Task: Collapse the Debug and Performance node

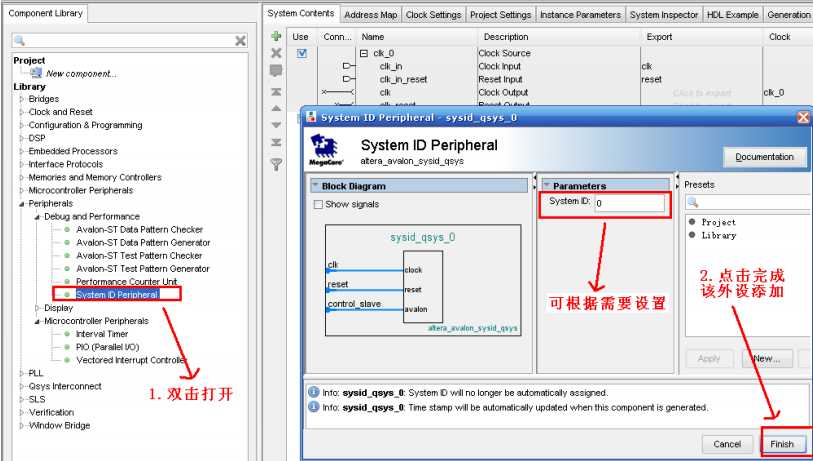Action: click(37, 217)
